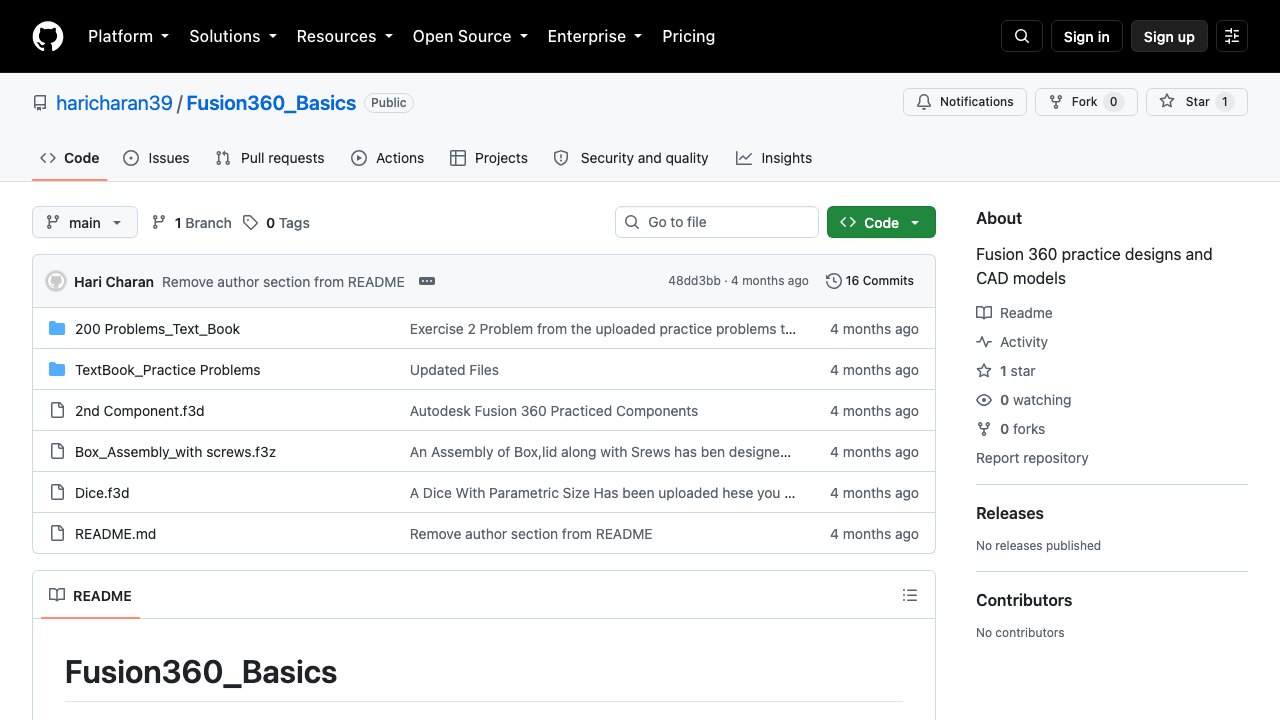Image resolution: width=1280 pixels, height=720 pixels.
Task: Click the TextBook_Practice Problems folder icon
Action: [57, 370]
